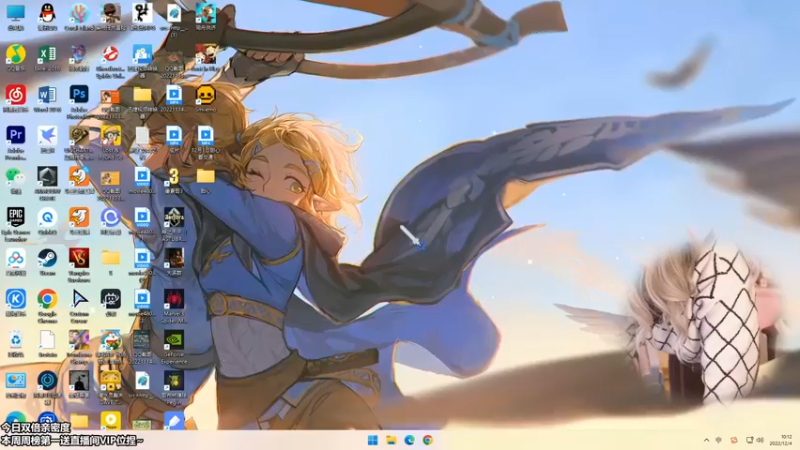Open the taskbar clock and date
Screen dimensions: 800x450
(783, 440)
